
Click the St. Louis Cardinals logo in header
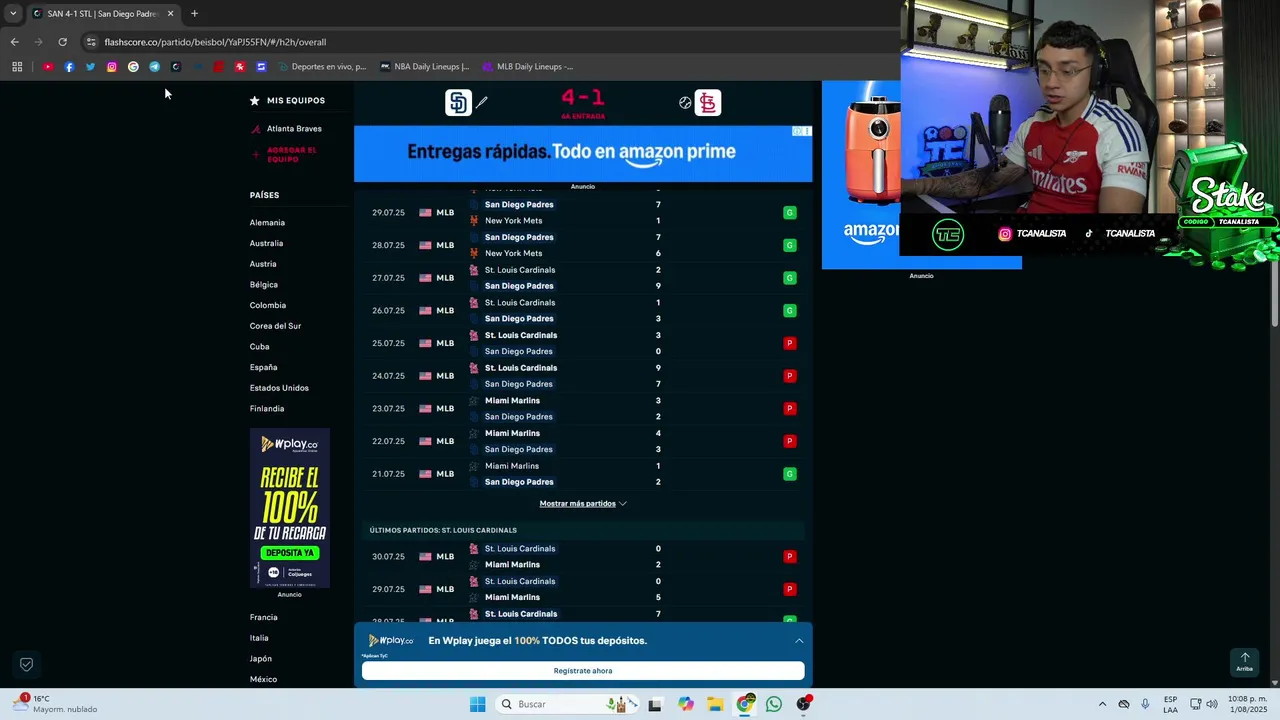click(708, 102)
